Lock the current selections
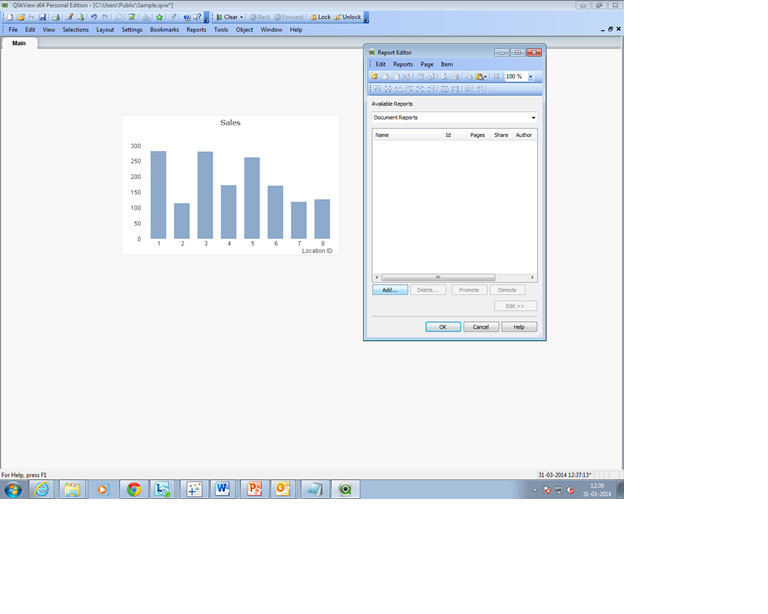The width and height of the screenshot is (768, 614). 321,17
